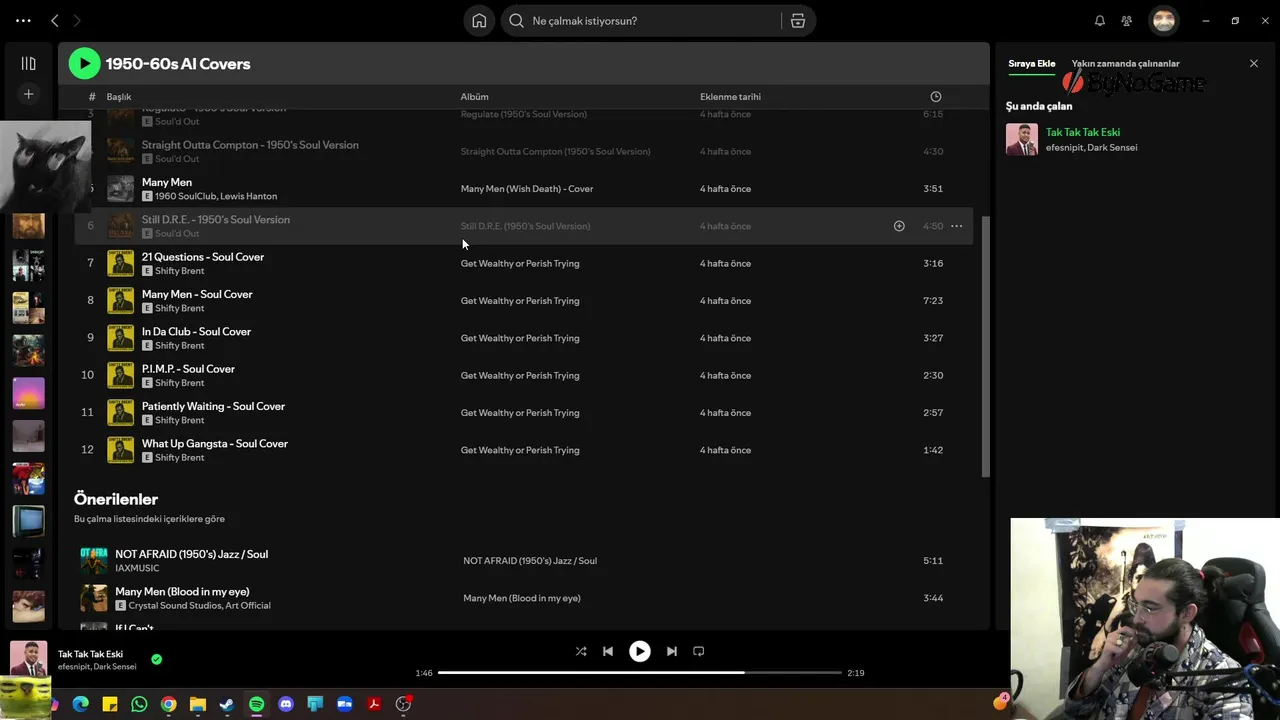Viewport: 1280px width, 720px height.
Task: Open the user profile avatar
Action: point(1163,20)
